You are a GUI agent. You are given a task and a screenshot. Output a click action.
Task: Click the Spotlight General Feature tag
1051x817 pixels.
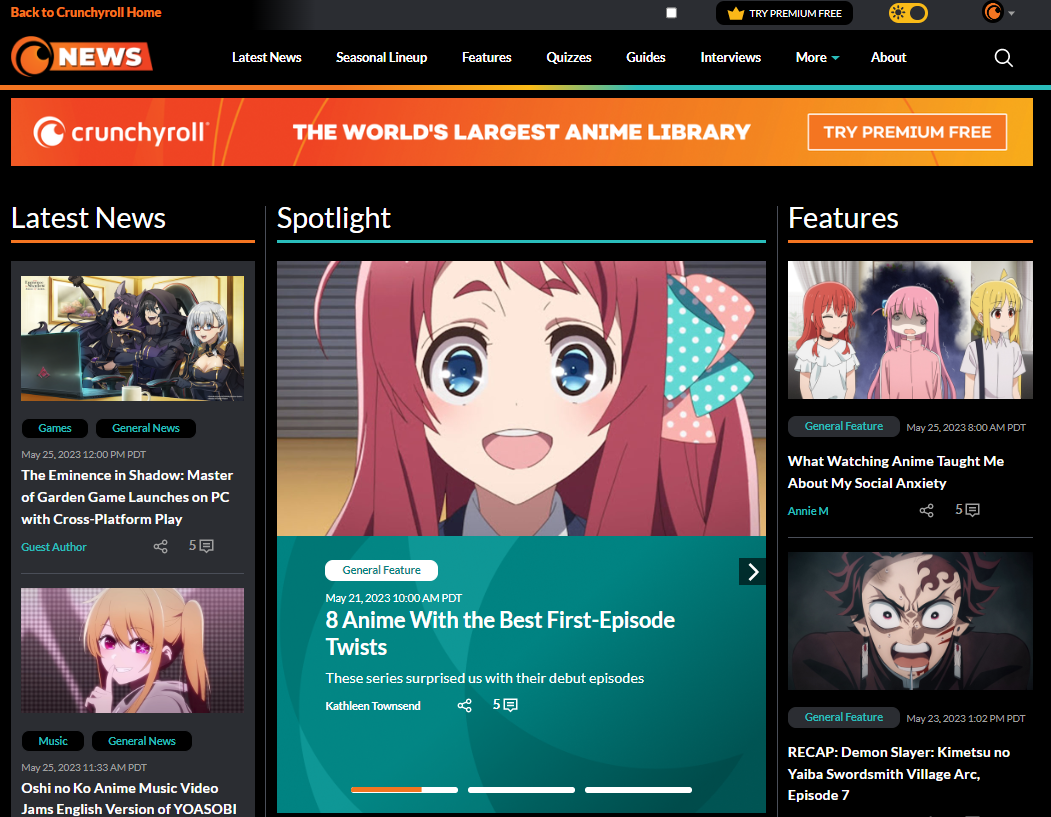[x=381, y=570]
